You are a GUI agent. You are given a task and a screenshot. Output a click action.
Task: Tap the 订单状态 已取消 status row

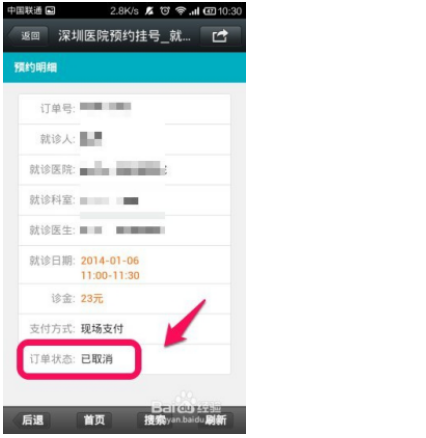(124, 359)
